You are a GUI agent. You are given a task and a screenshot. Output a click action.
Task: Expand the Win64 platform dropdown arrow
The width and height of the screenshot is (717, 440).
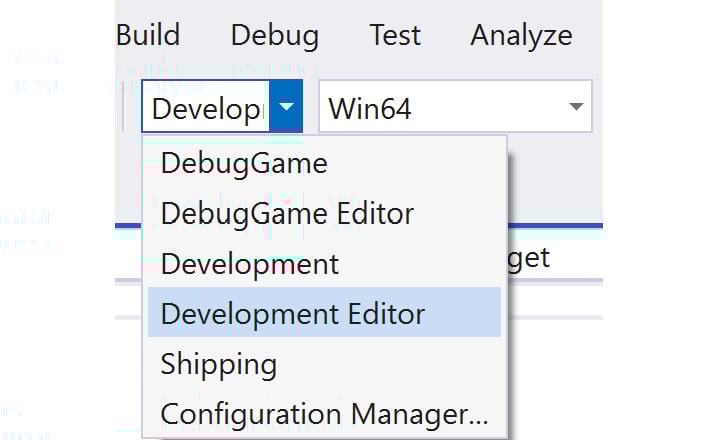[576, 107]
